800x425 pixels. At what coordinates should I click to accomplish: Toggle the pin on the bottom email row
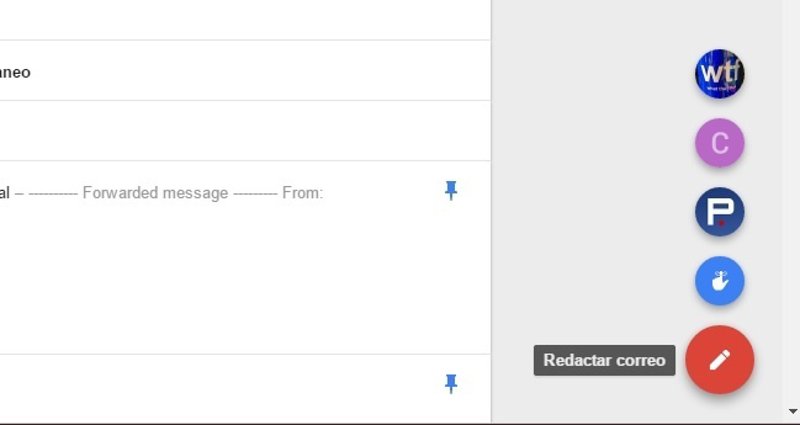pos(451,383)
